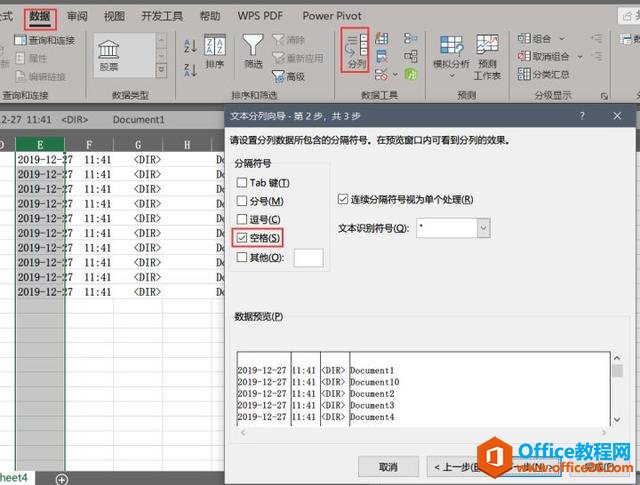Click the Back (上一步) button

coord(456,467)
